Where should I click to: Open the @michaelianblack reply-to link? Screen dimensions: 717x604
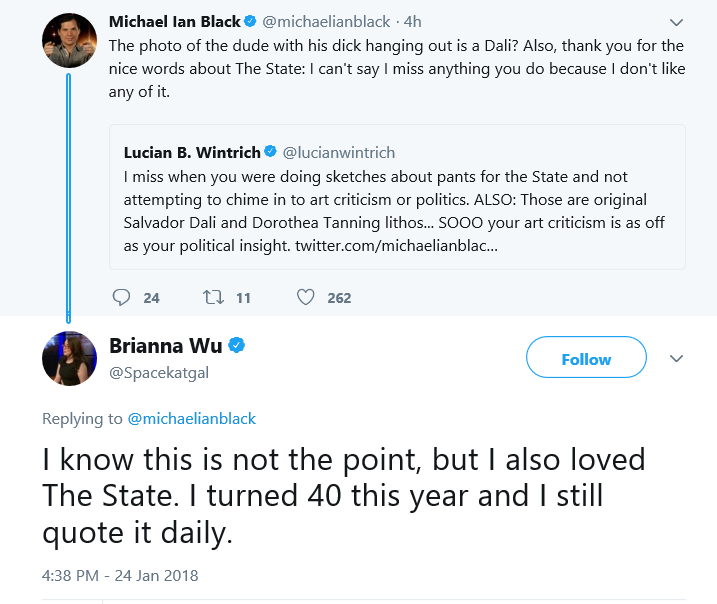192,418
